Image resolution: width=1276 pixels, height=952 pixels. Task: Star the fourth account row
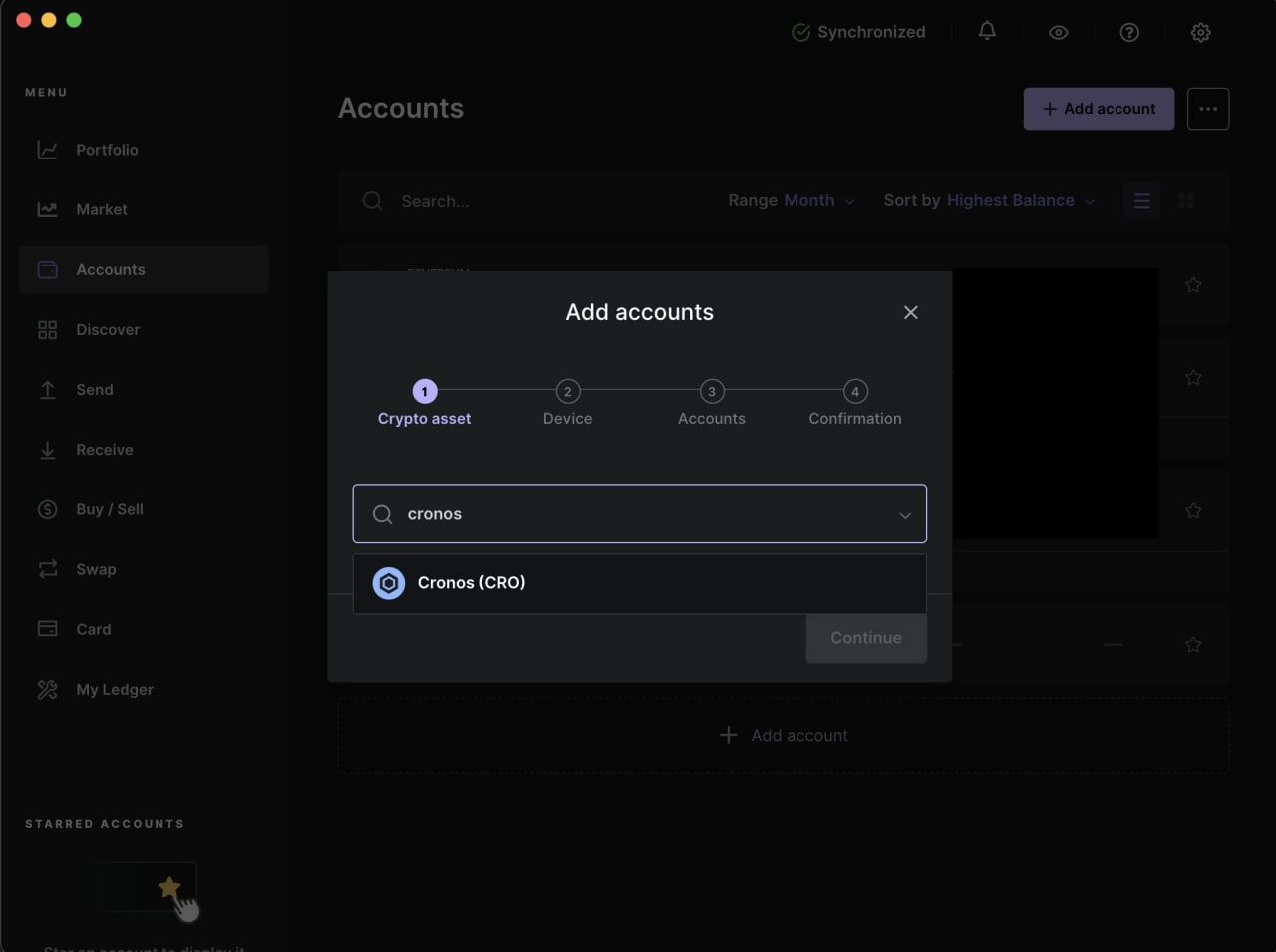(1193, 645)
